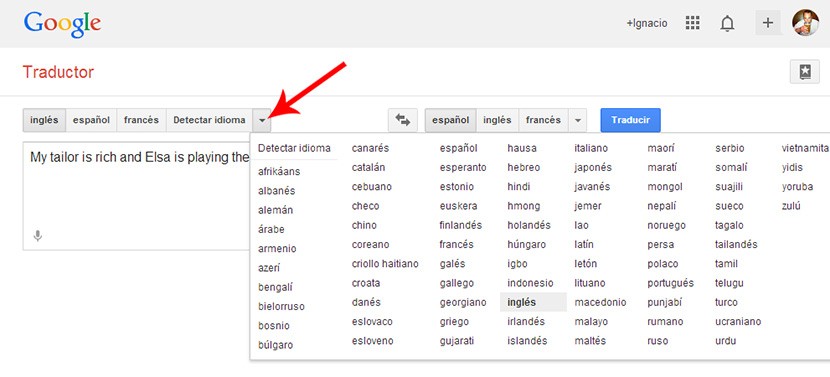Image resolution: width=830 pixels, height=377 pixels.
Task: Select turco in the list
Action: (x=726, y=302)
